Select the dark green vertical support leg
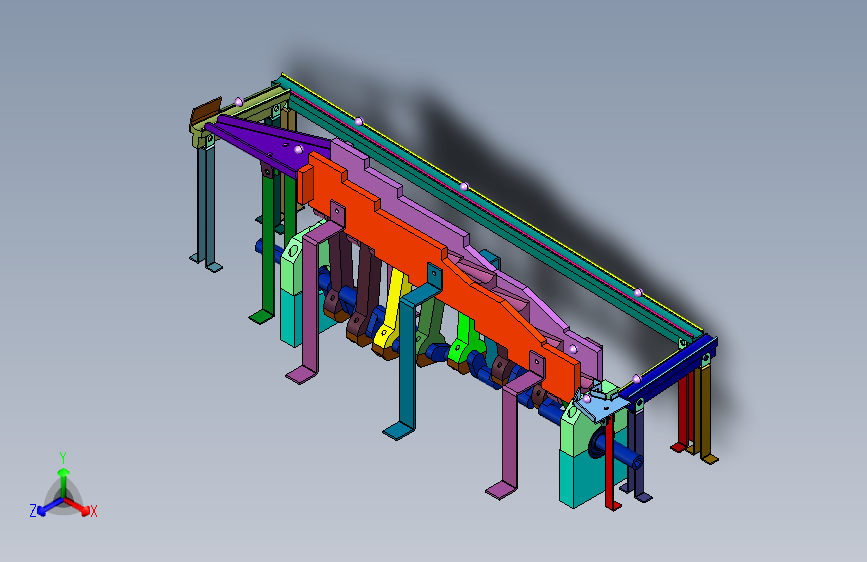The image size is (867, 562). coord(267,243)
